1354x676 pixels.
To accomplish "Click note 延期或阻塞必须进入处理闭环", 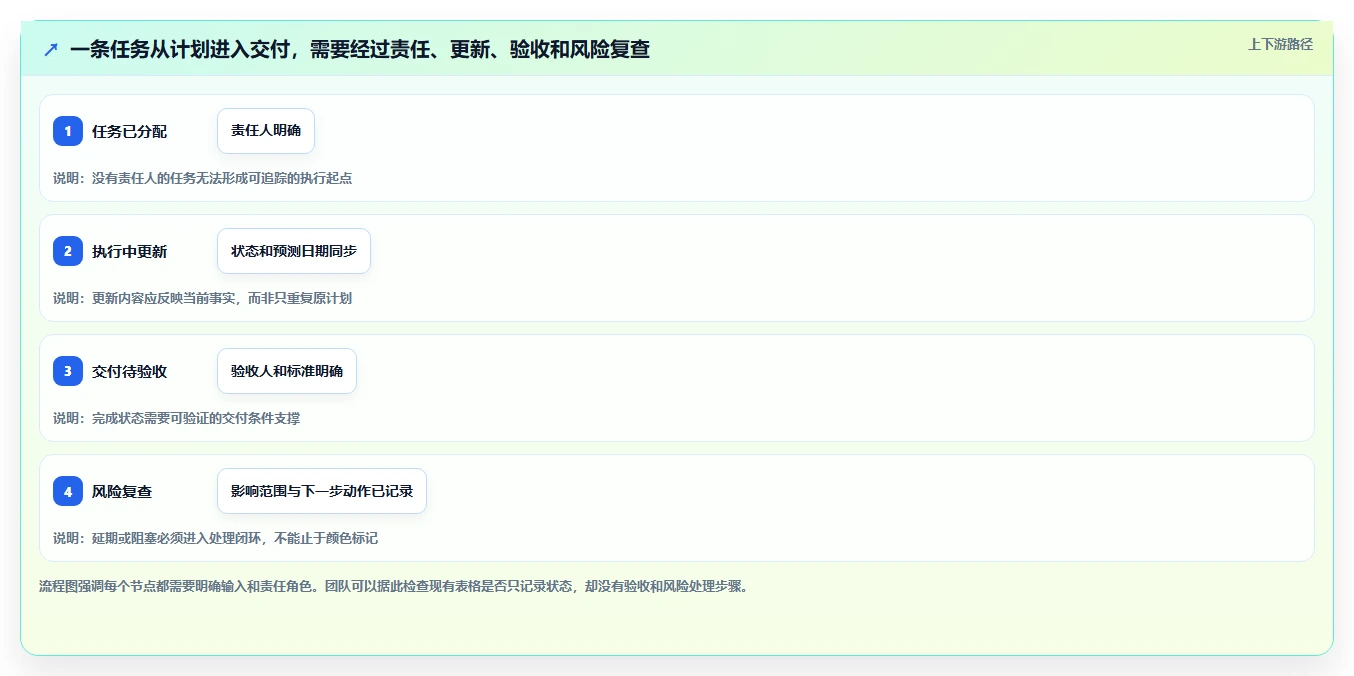I will pos(215,538).
